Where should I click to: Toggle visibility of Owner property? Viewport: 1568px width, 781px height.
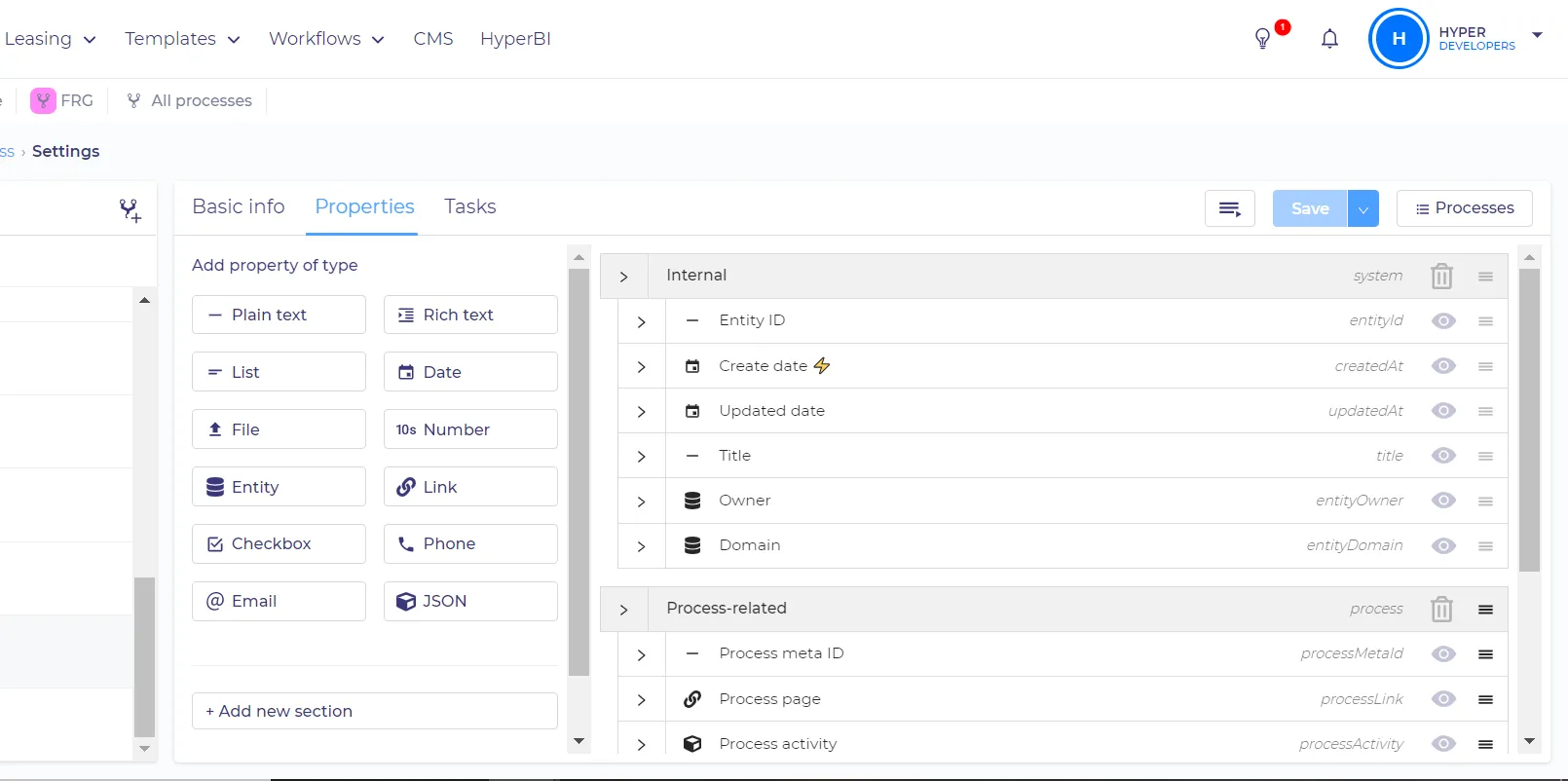1443,500
